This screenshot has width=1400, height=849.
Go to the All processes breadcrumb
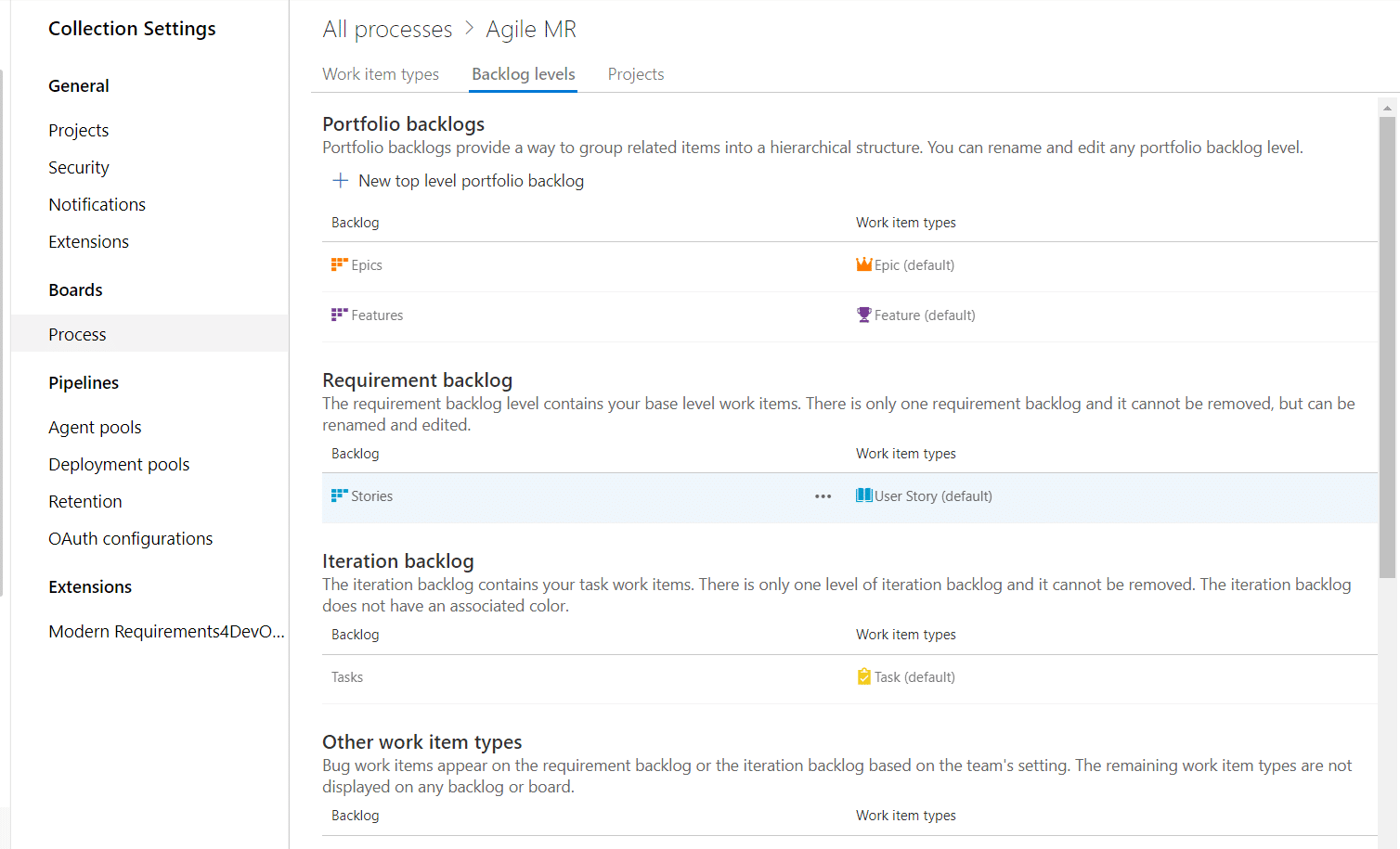[387, 29]
